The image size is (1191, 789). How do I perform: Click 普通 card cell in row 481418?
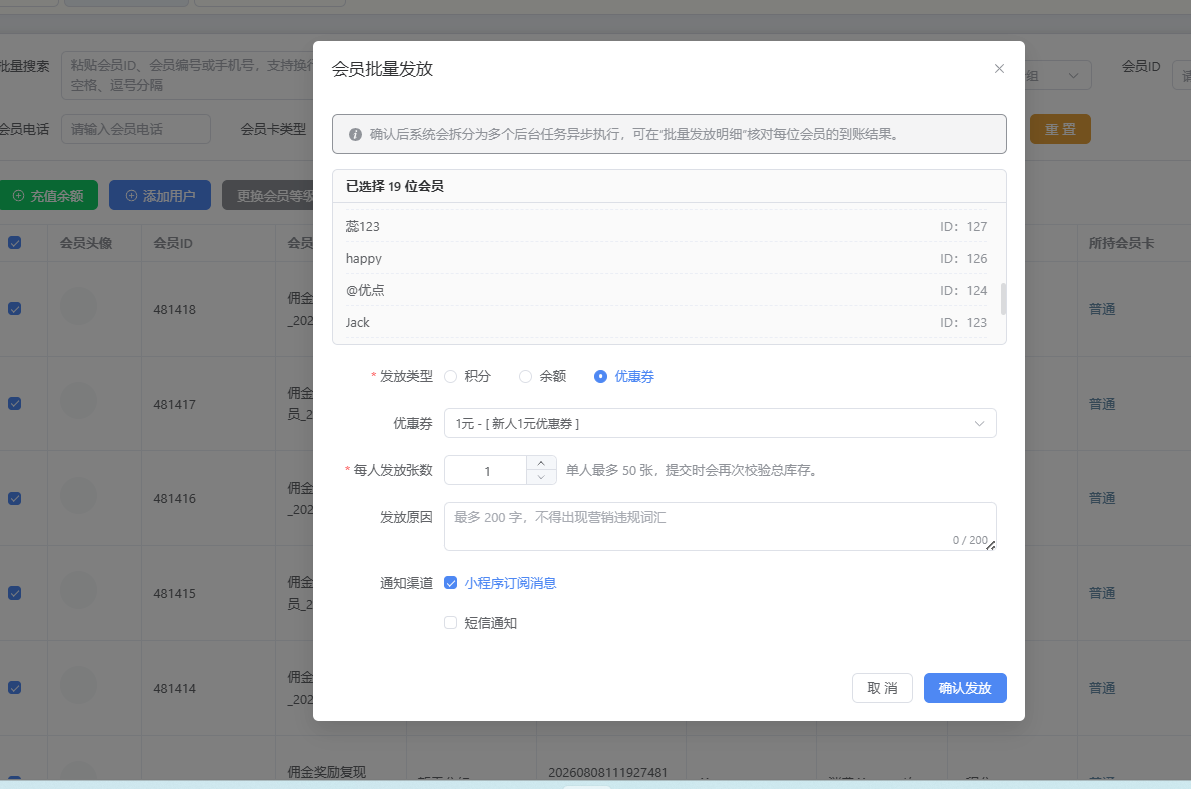[1102, 309]
